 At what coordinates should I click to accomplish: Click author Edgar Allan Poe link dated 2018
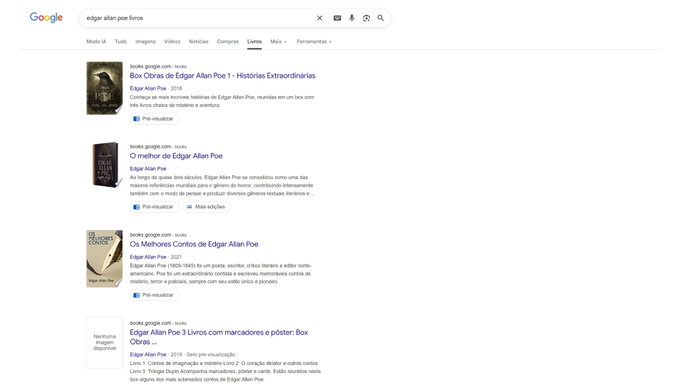pyautogui.click(x=148, y=89)
